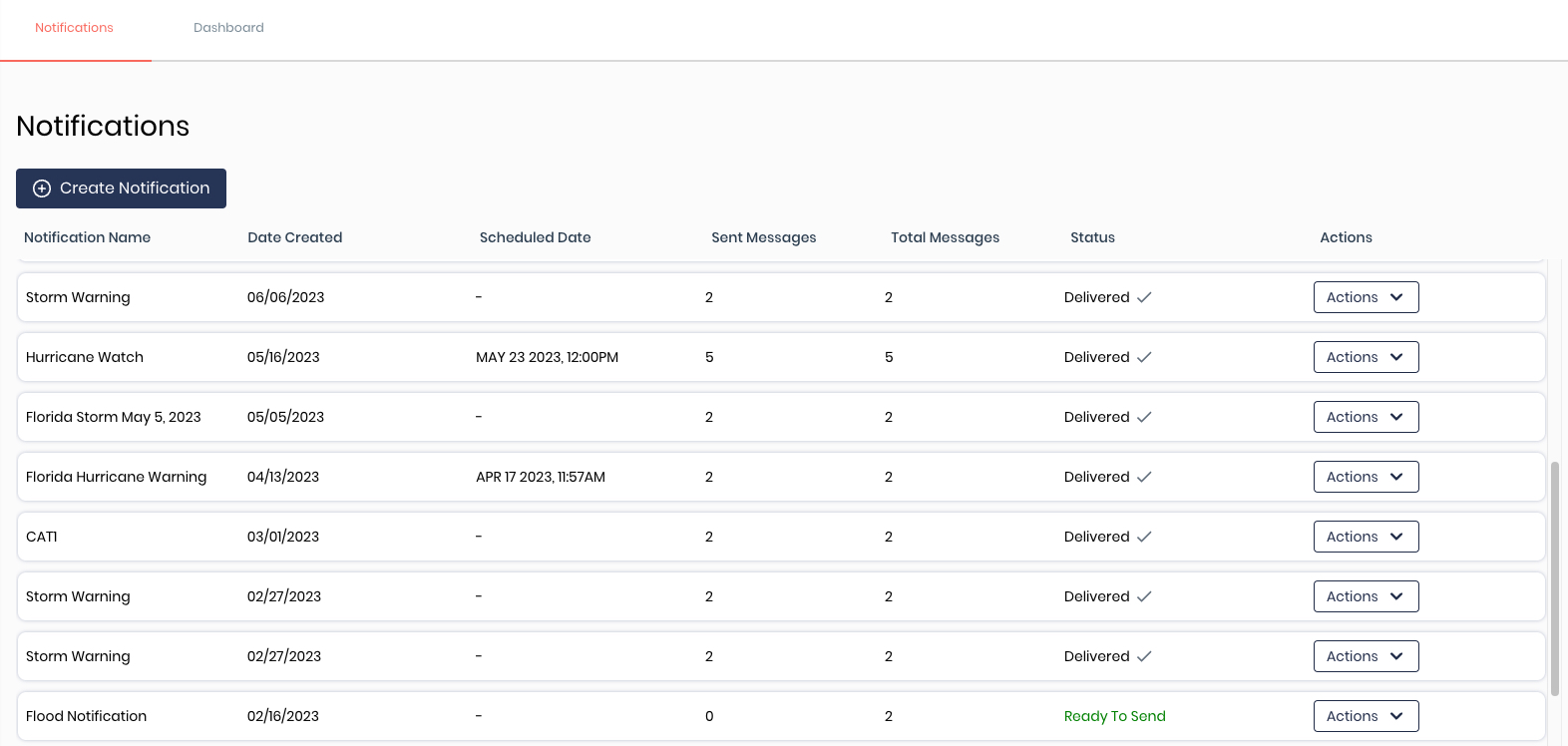Click the plus icon in Create Notification
Image resolution: width=1568 pixels, height=746 pixels.
pyautogui.click(x=42, y=188)
